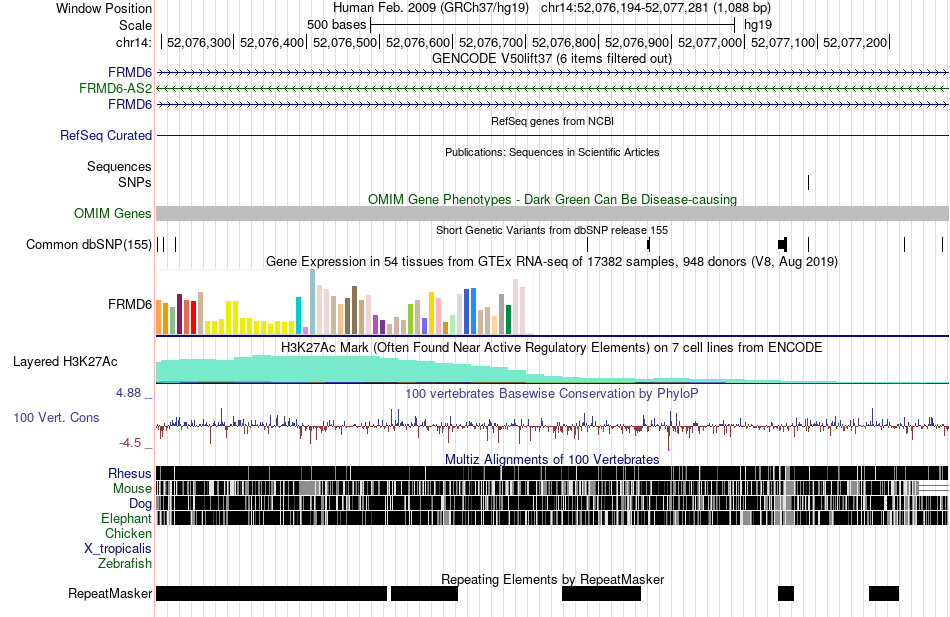950x617 pixels.
Task: Click the X_tropicalis alignment label
Action: (118, 549)
